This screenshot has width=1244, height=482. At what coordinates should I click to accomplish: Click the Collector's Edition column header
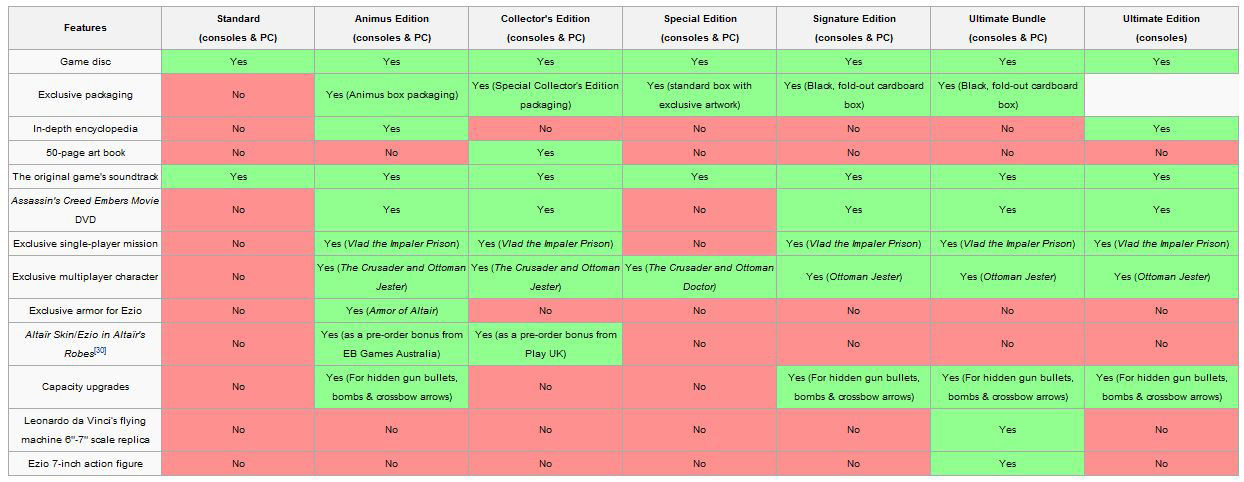pos(545,28)
